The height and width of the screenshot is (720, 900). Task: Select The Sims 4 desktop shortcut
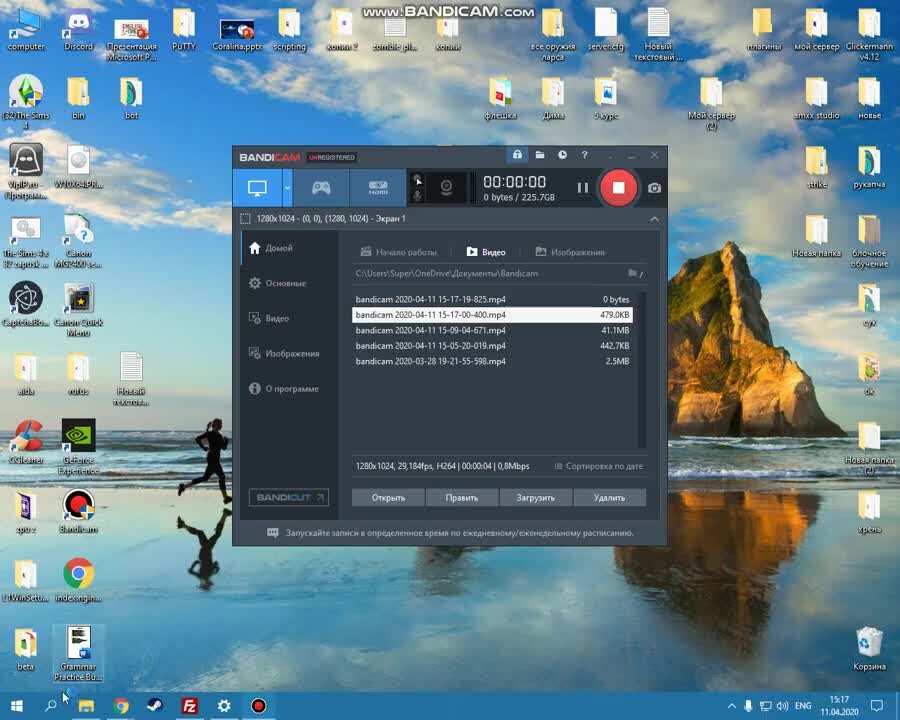[26, 101]
